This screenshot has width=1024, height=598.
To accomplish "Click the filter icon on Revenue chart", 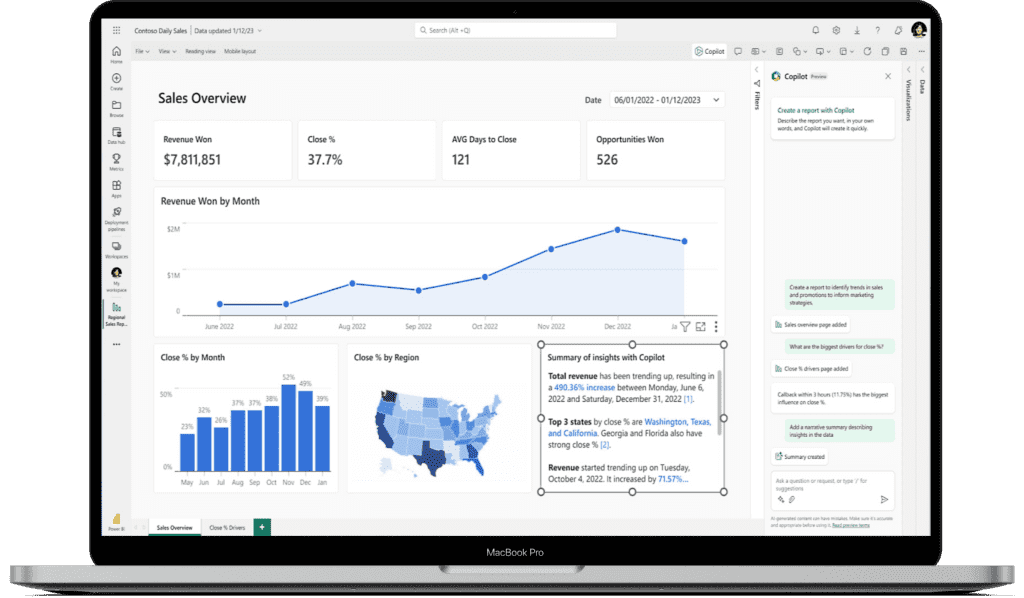I will point(685,326).
